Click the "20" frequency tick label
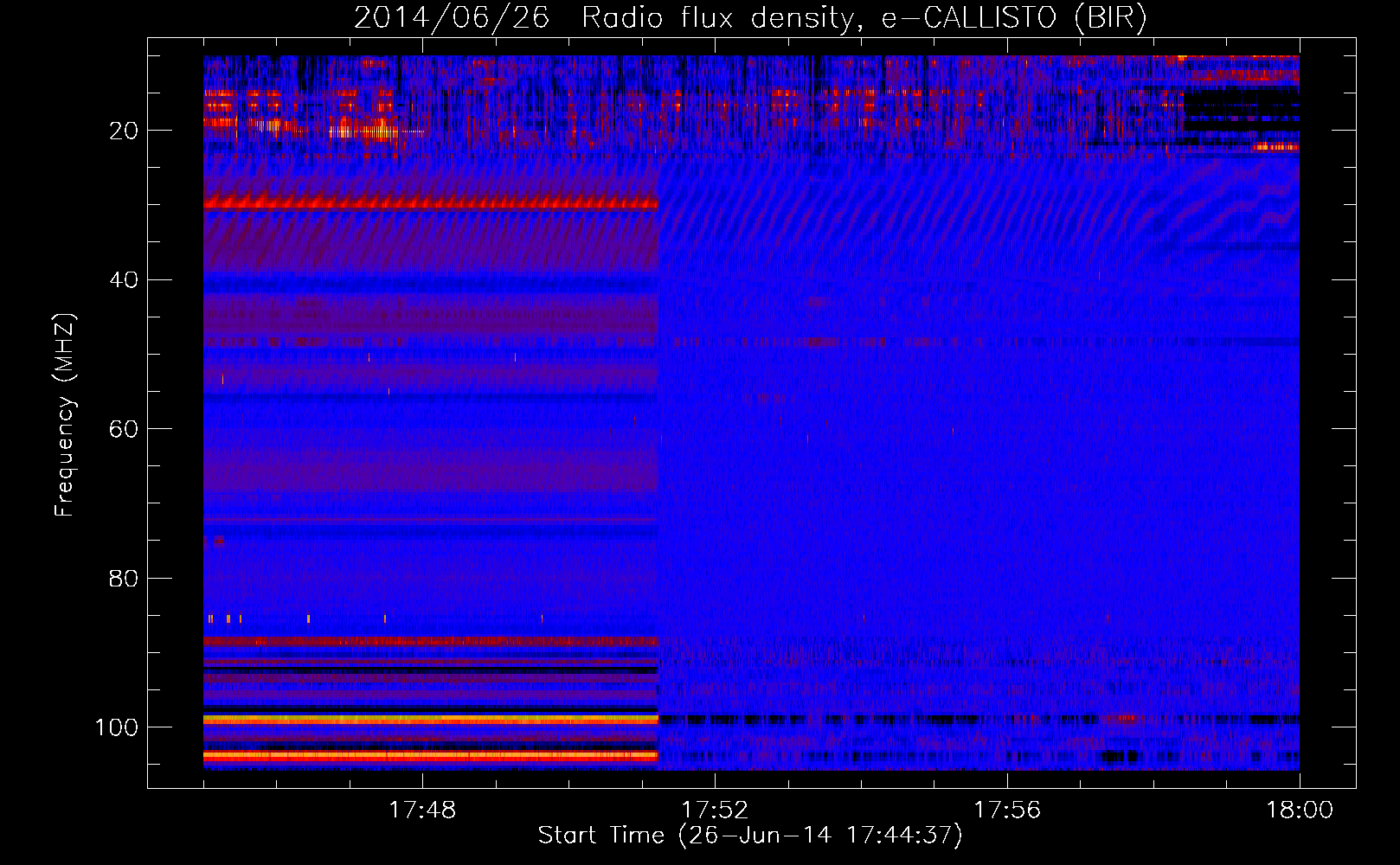The height and width of the screenshot is (865, 1400). pyautogui.click(x=124, y=131)
